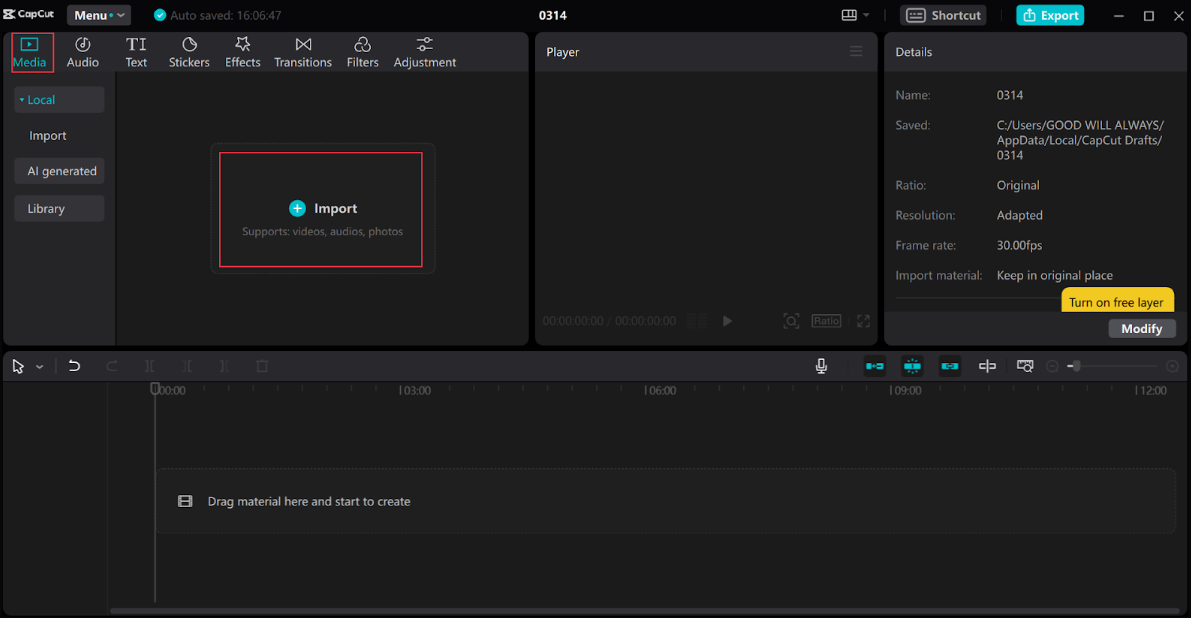This screenshot has height=618, width=1191.
Task: Undo the last action
Action: tap(74, 366)
